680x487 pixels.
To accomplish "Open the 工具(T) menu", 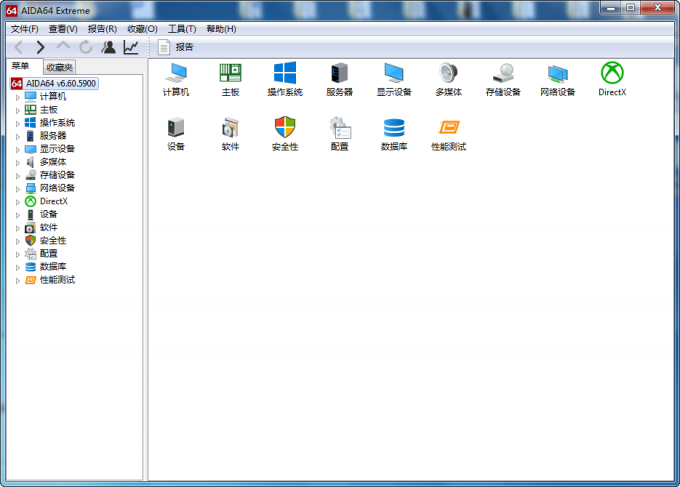I will [x=182, y=29].
